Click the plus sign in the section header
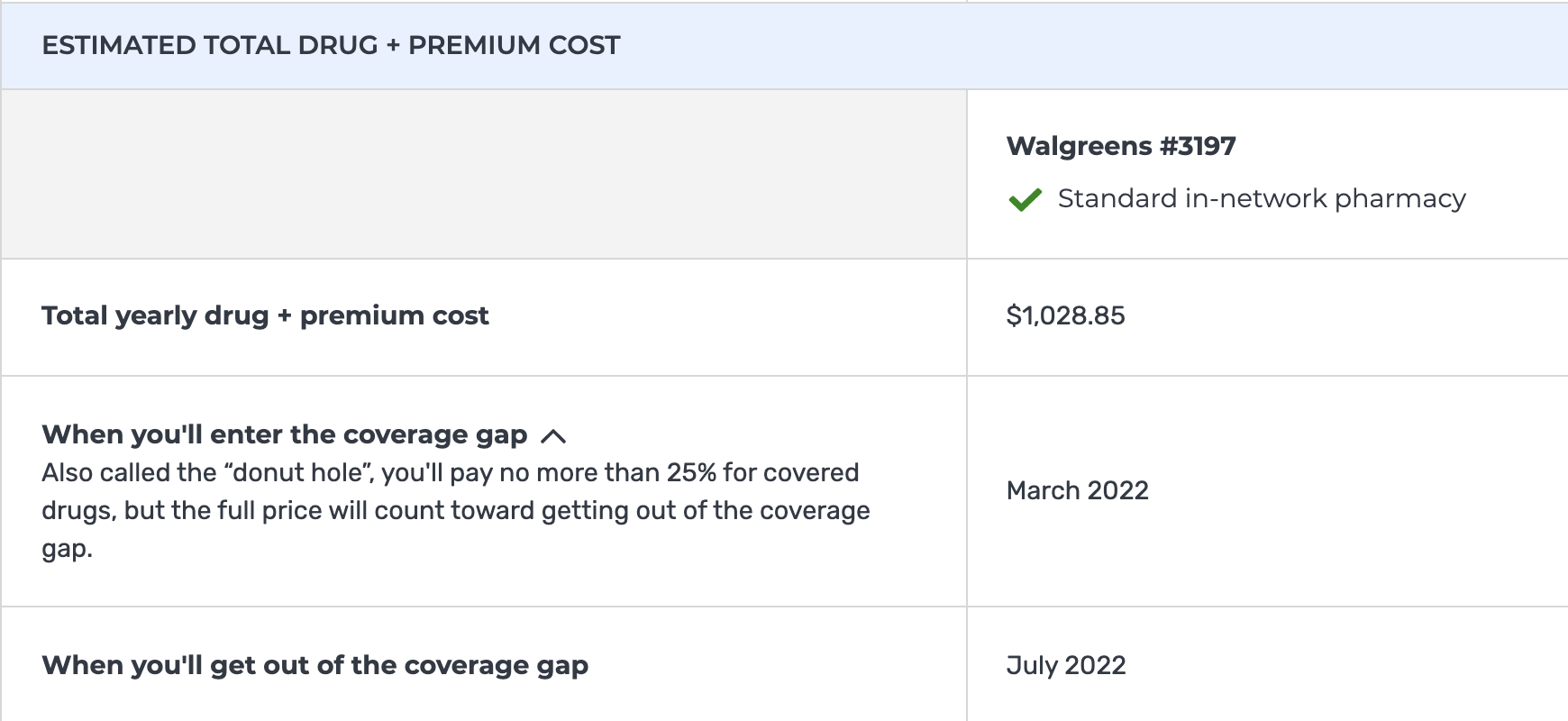This screenshot has width=1568, height=721. pos(393,45)
